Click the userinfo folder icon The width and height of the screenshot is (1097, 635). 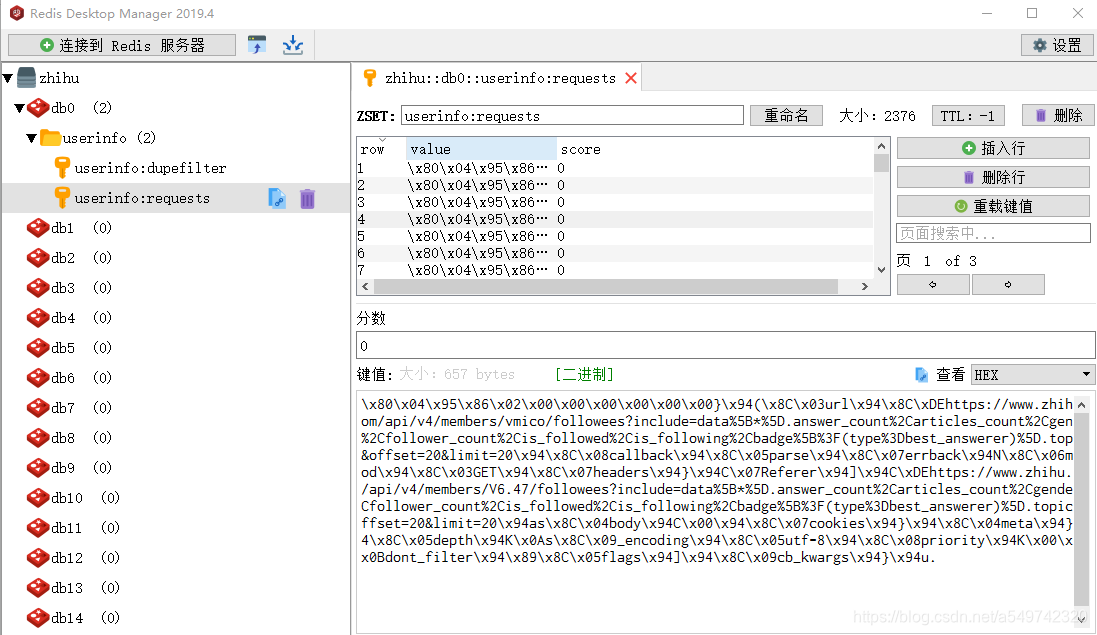50,138
